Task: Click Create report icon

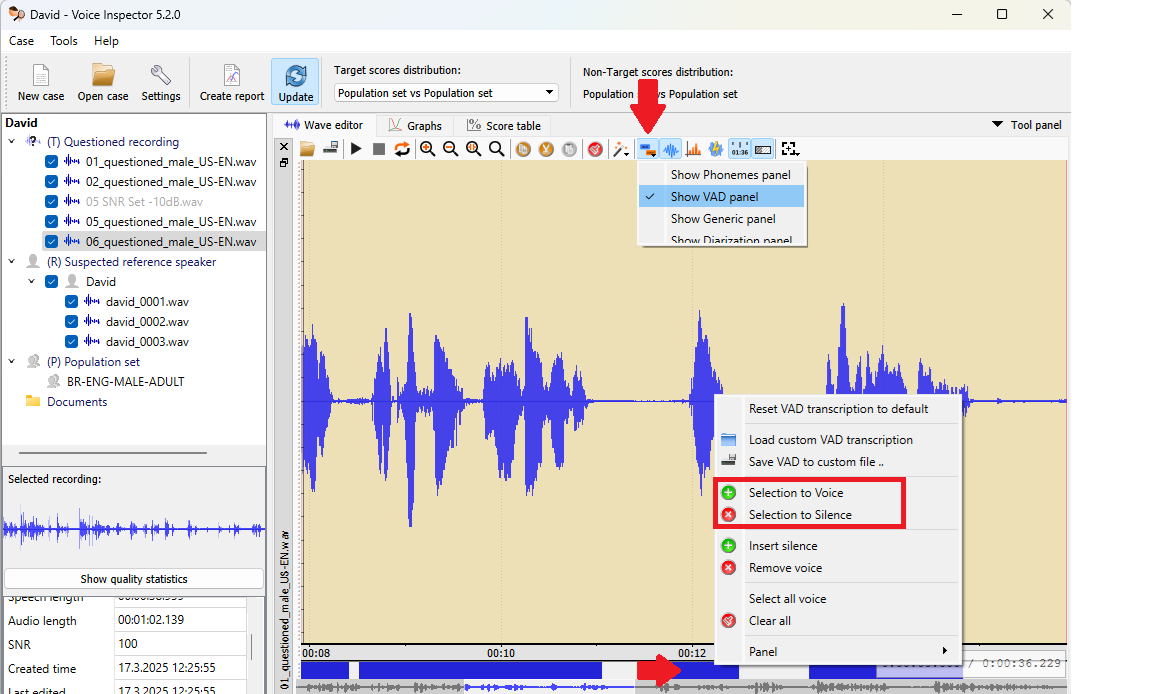Action: tap(232, 82)
